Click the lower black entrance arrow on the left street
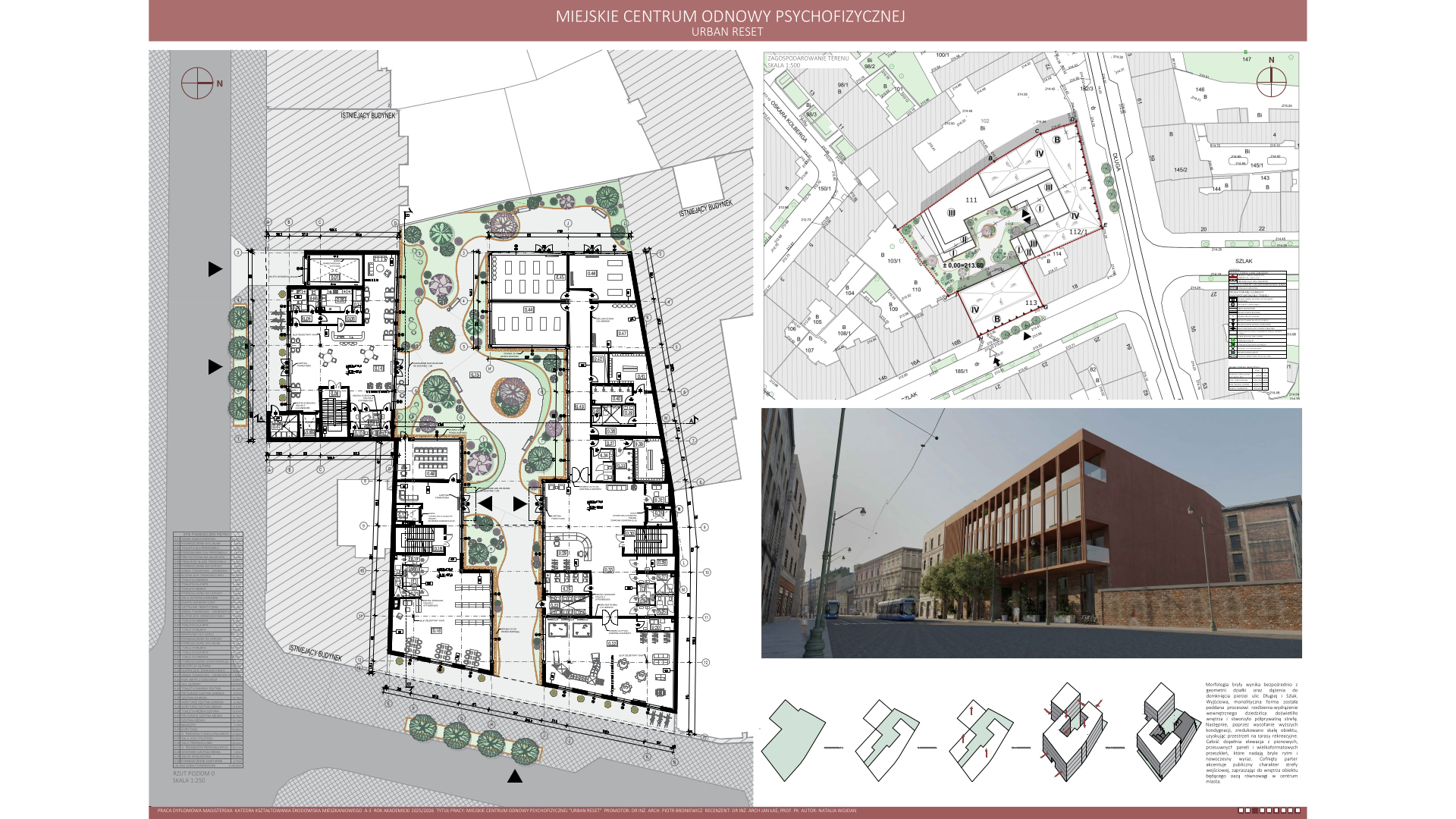The image size is (1456, 819). [x=215, y=367]
